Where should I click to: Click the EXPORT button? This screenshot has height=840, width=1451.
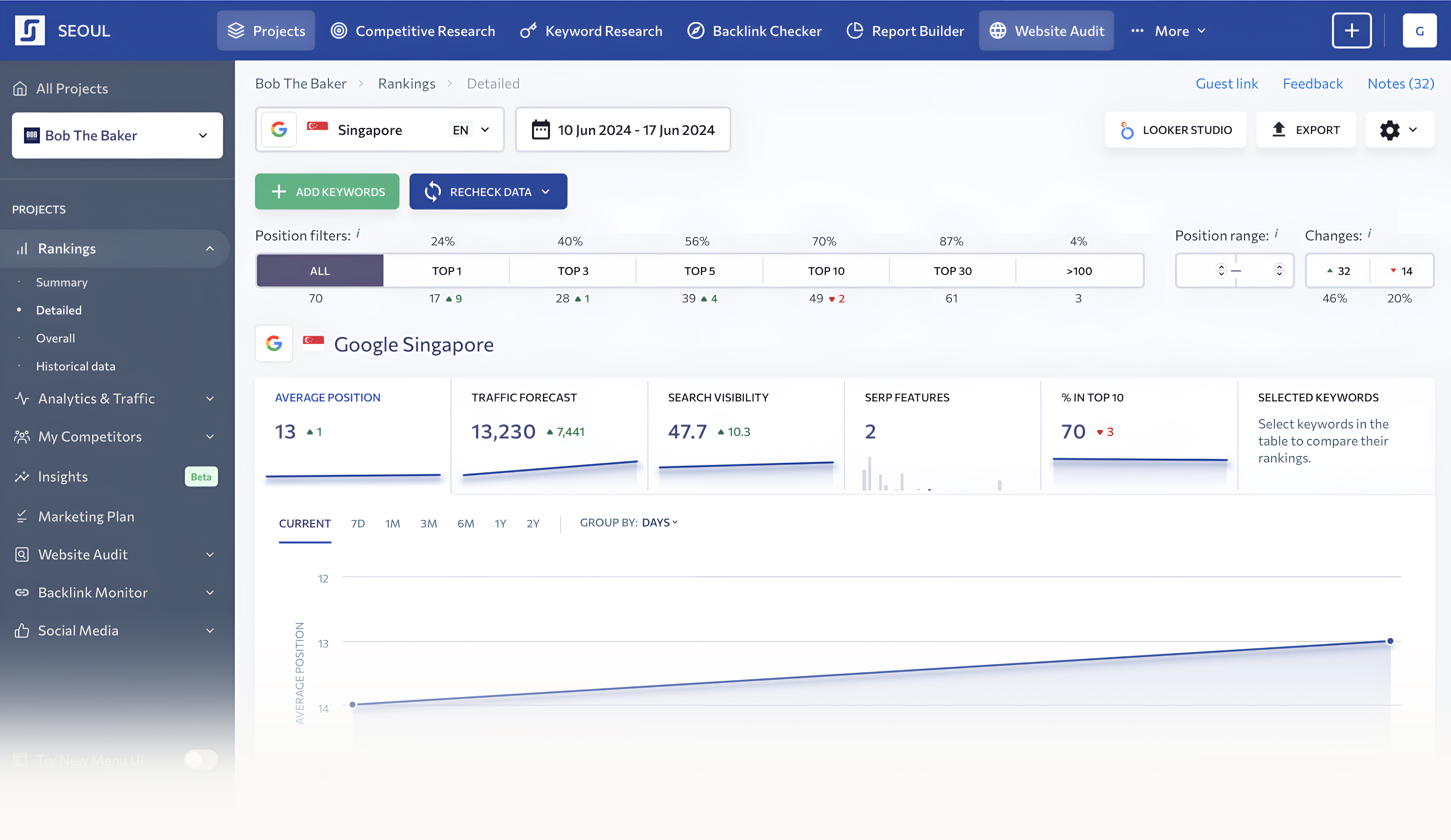click(x=1305, y=129)
